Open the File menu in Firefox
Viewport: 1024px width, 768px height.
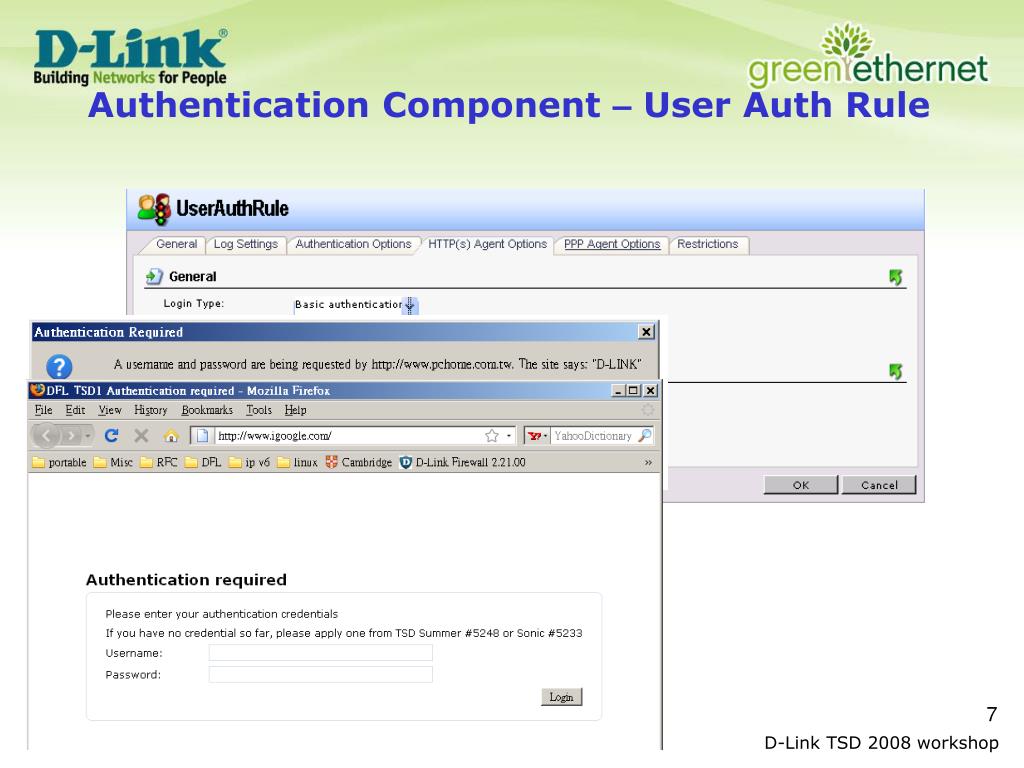pyautogui.click(x=43, y=410)
